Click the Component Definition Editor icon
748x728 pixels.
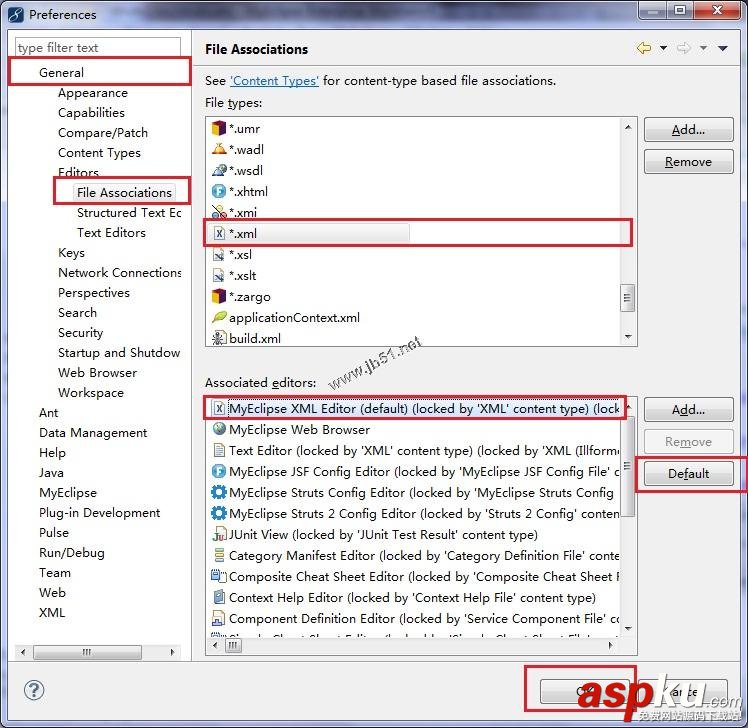point(218,618)
